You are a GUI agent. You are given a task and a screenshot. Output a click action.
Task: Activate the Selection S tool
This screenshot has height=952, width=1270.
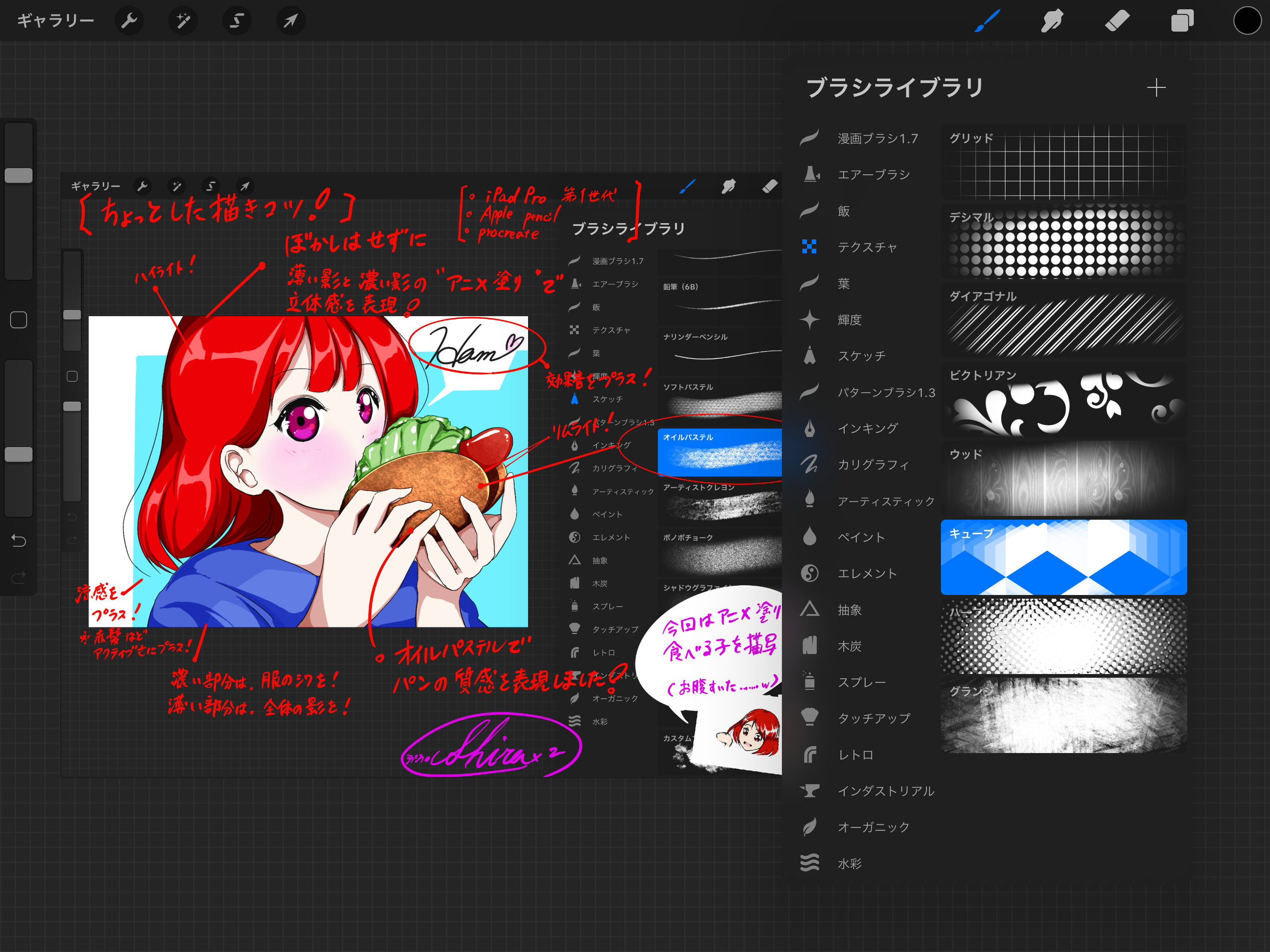[x=237, y=20]
